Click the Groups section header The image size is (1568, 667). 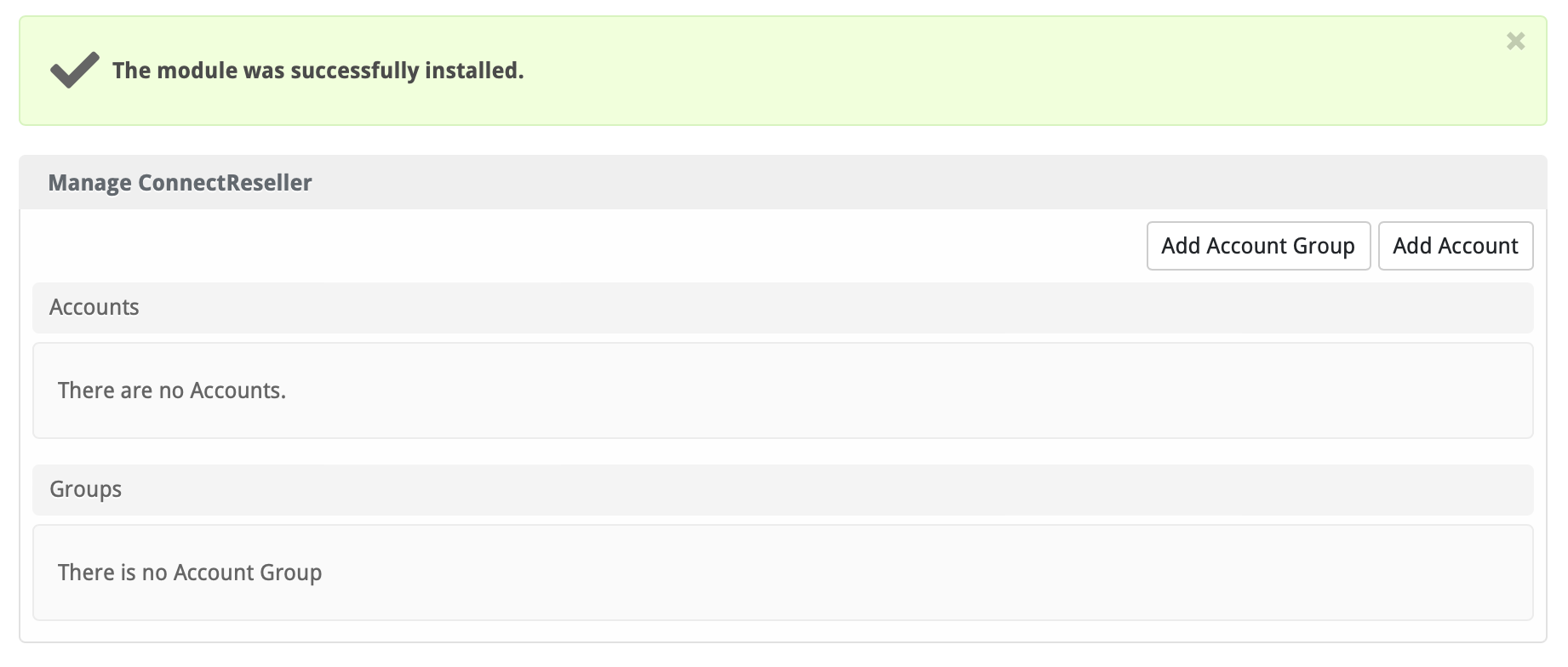pyautogui.click(x=85, y=489)
